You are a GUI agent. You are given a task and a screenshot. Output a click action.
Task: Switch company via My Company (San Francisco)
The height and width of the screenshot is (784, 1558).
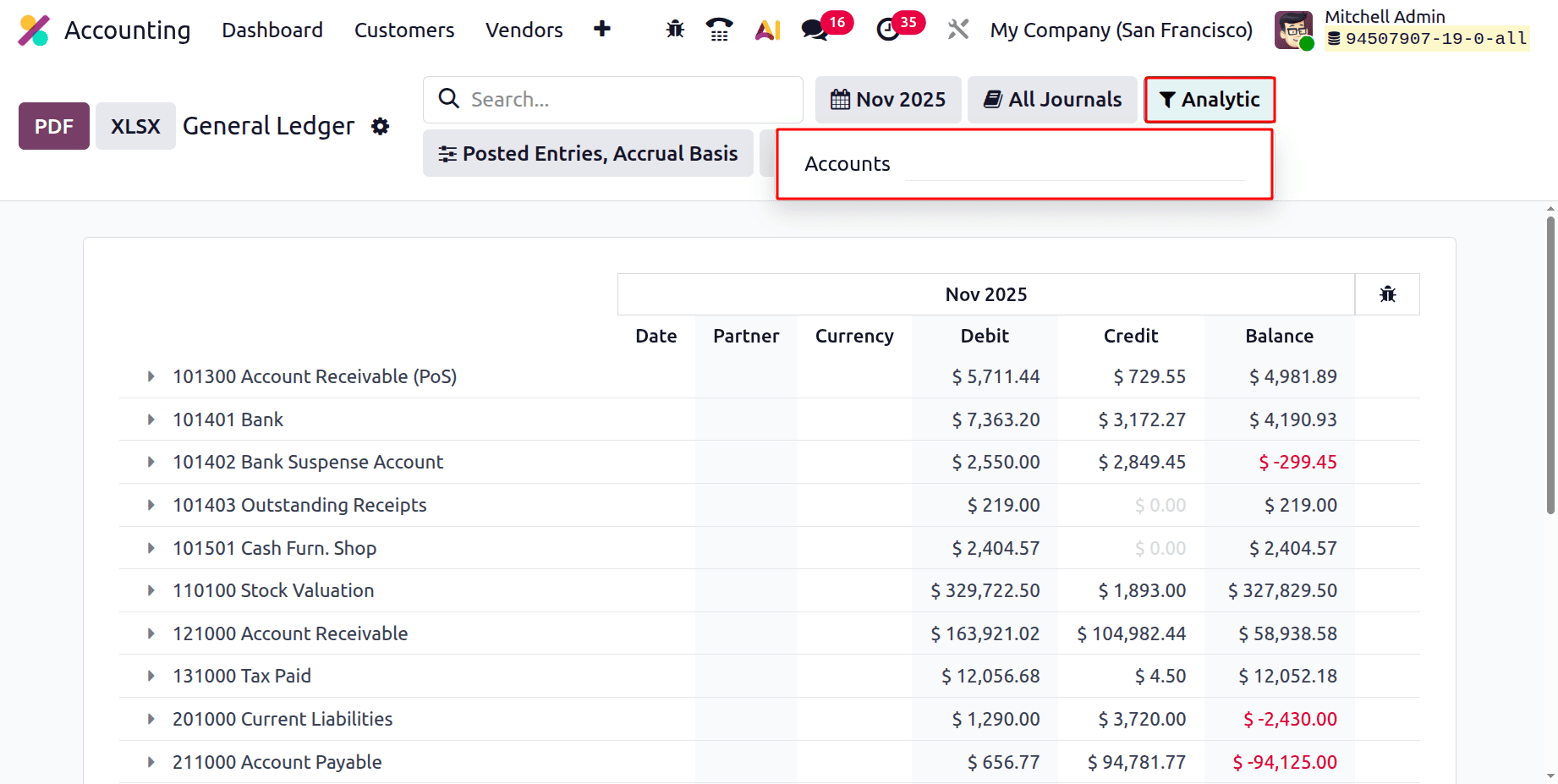coord(1122,30)
